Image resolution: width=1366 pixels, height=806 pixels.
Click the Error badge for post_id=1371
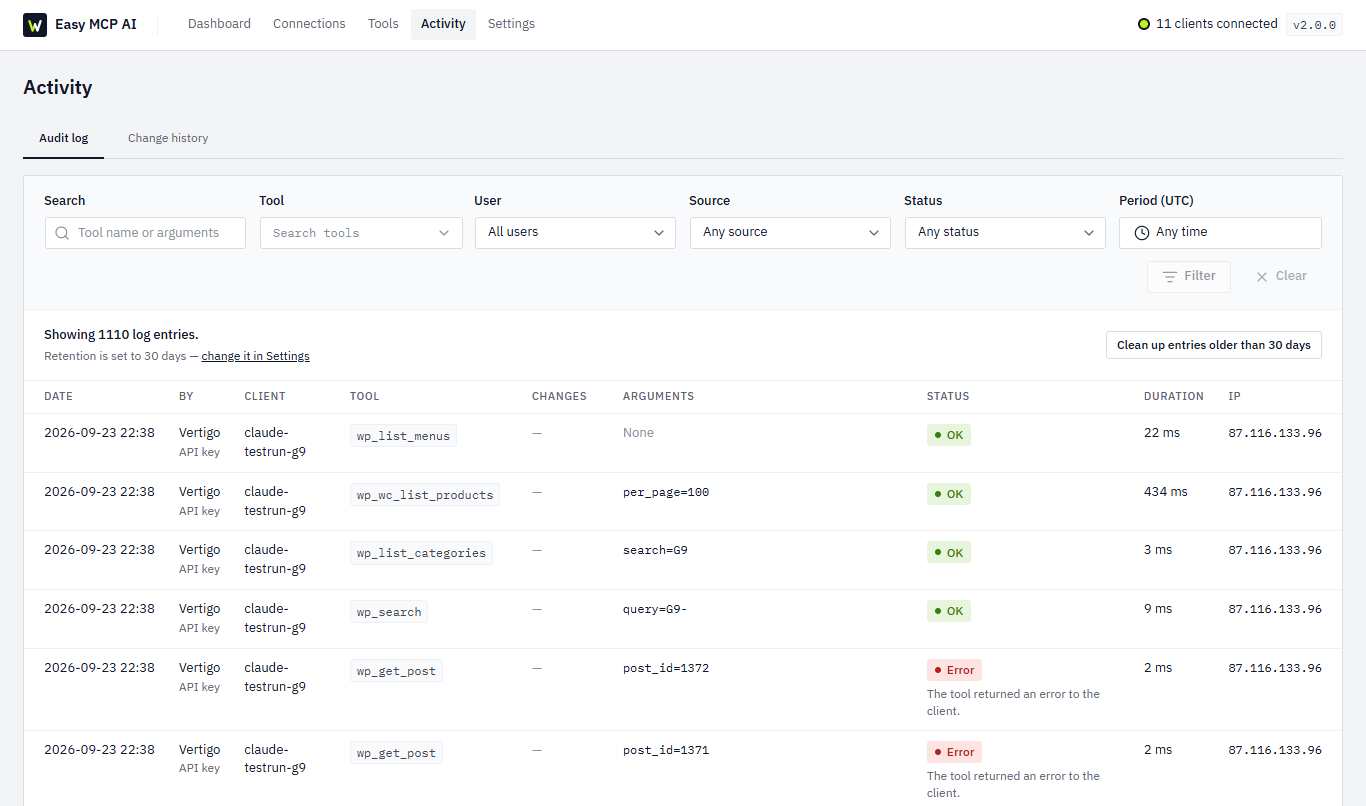point(954,752)
